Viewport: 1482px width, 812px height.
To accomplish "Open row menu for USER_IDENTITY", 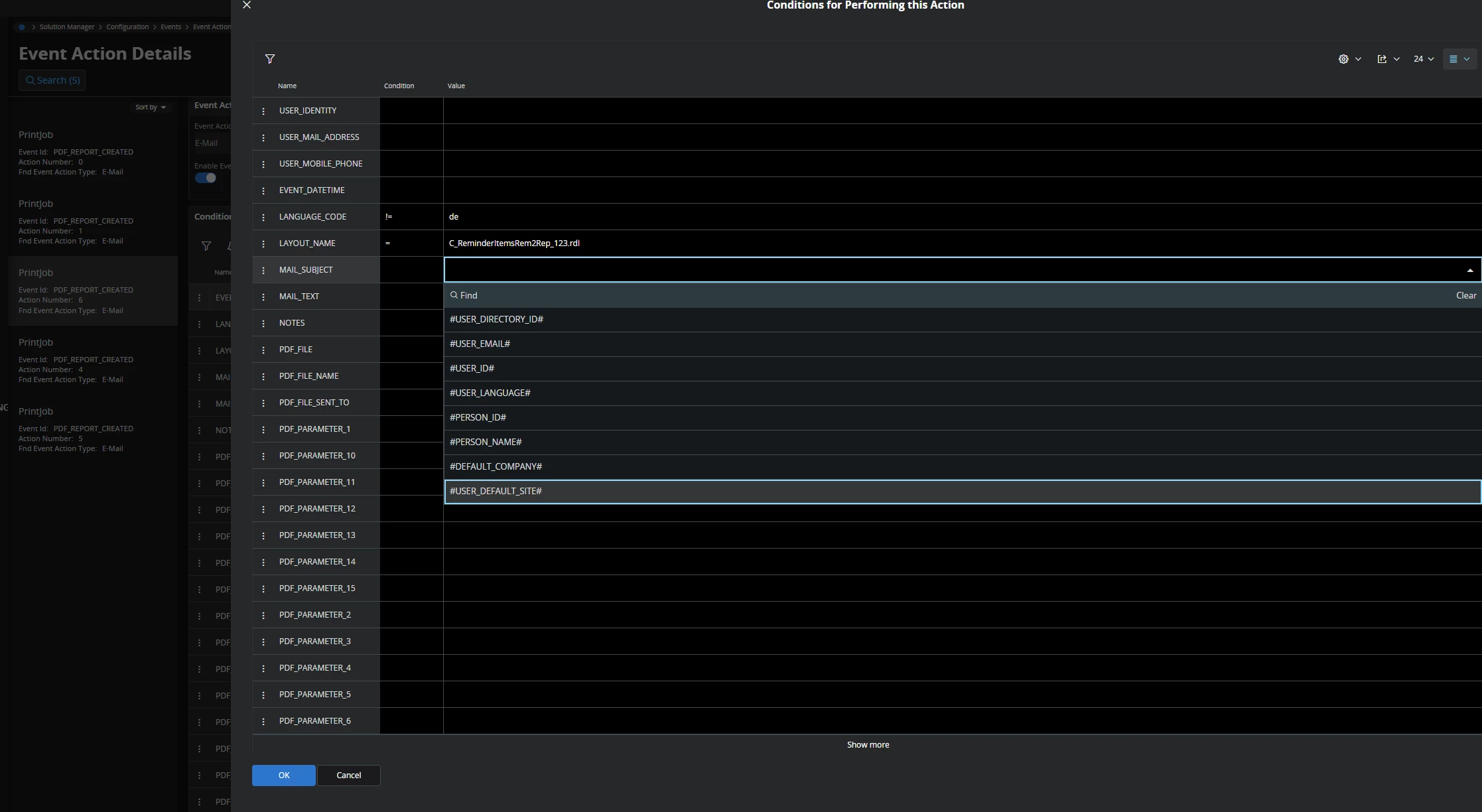I will coord(263,111).
